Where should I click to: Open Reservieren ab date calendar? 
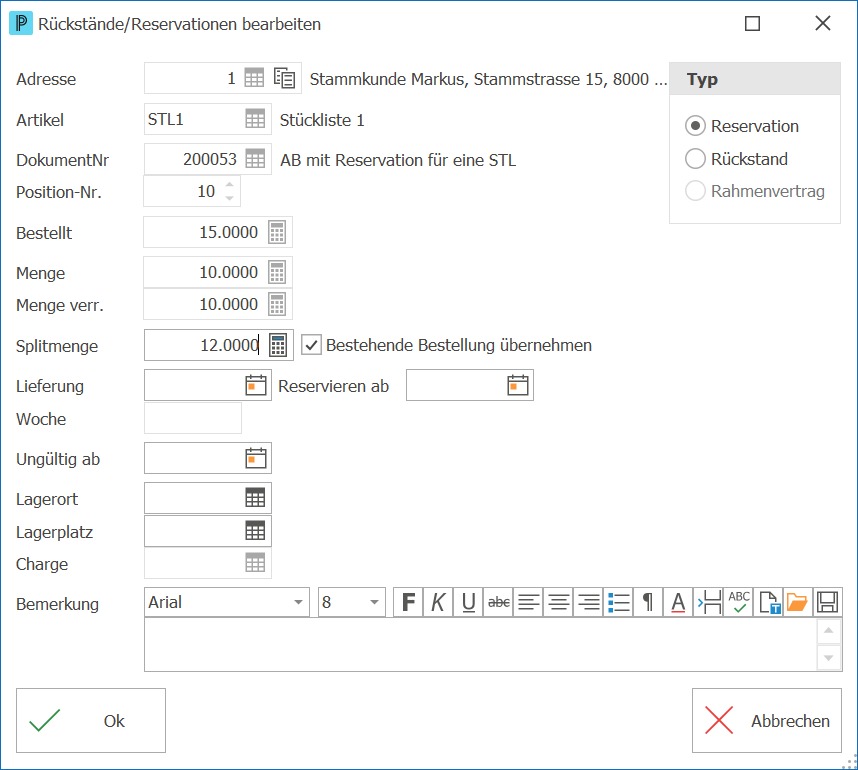point(518,385)
